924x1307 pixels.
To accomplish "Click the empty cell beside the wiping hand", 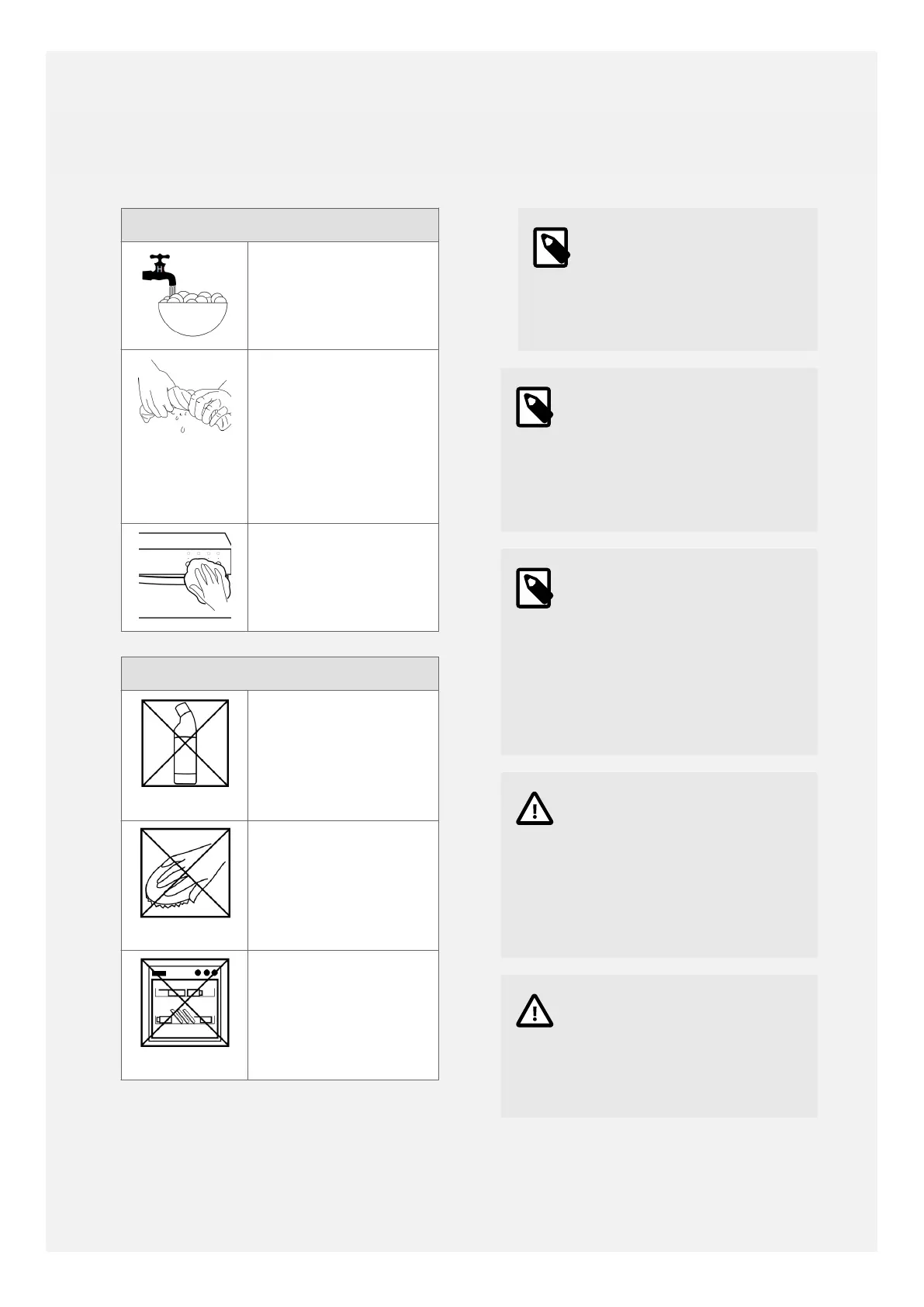I will pyautogui.click(x=343, y=577).
